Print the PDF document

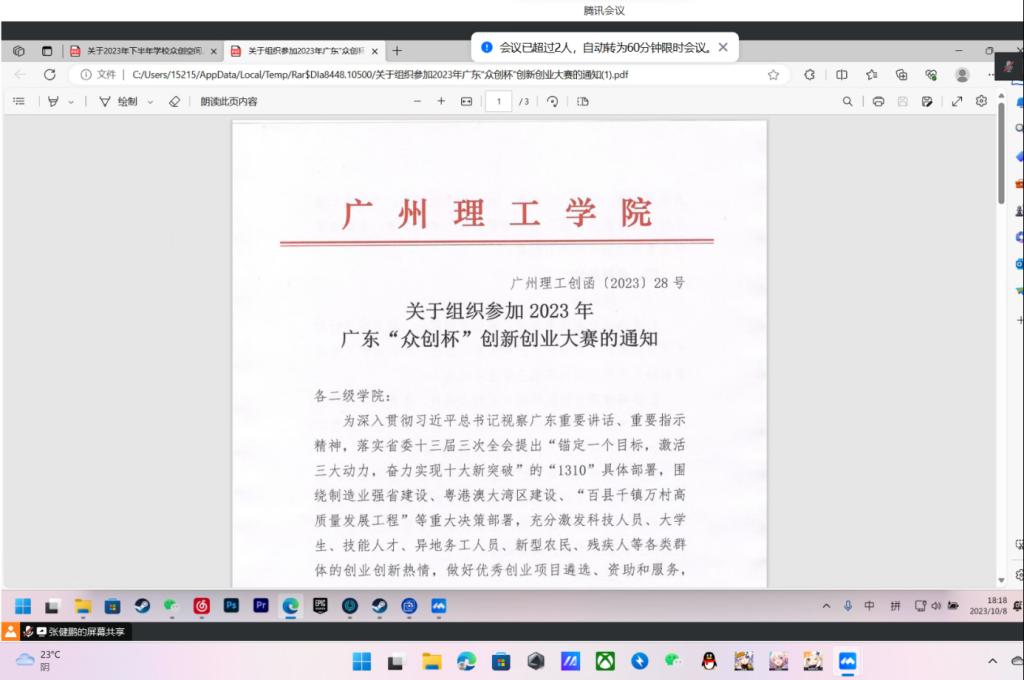878,101
